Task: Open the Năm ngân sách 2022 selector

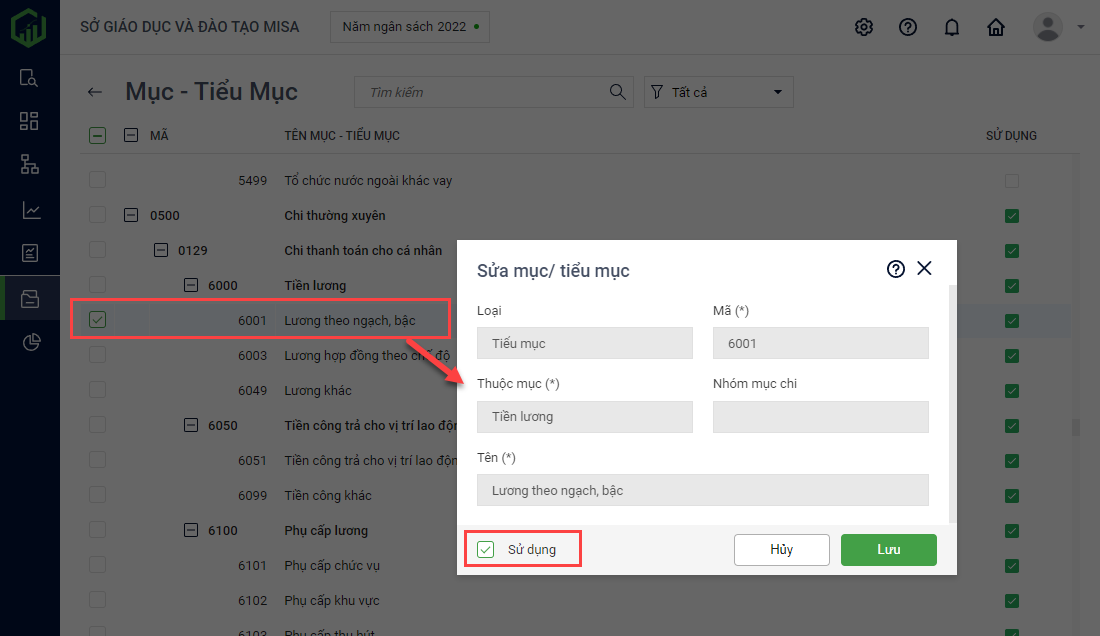Action: pos(410,27)
